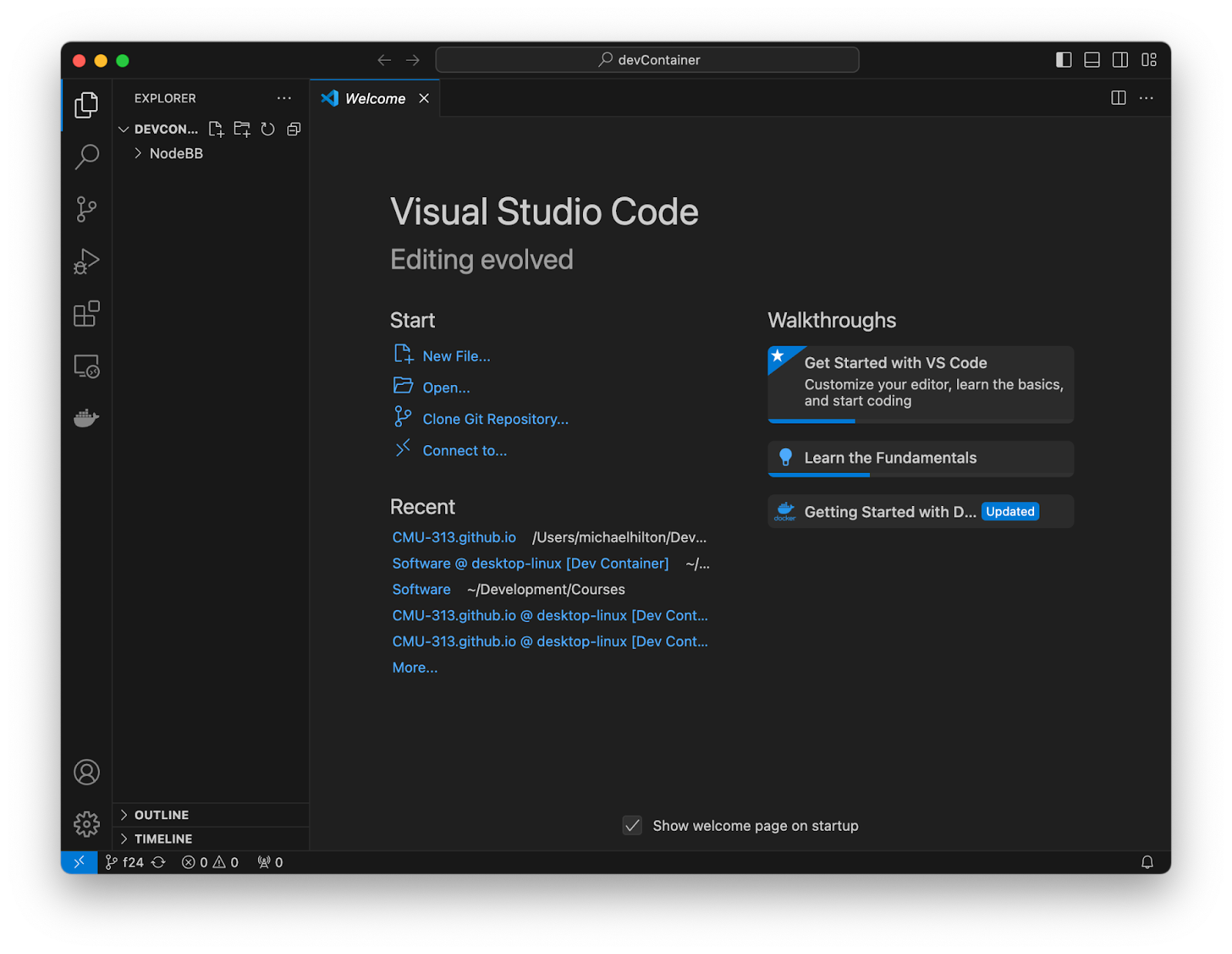Close the Welcome tab
Screen dimensions: 1232x954
click(x=424, y=99)
